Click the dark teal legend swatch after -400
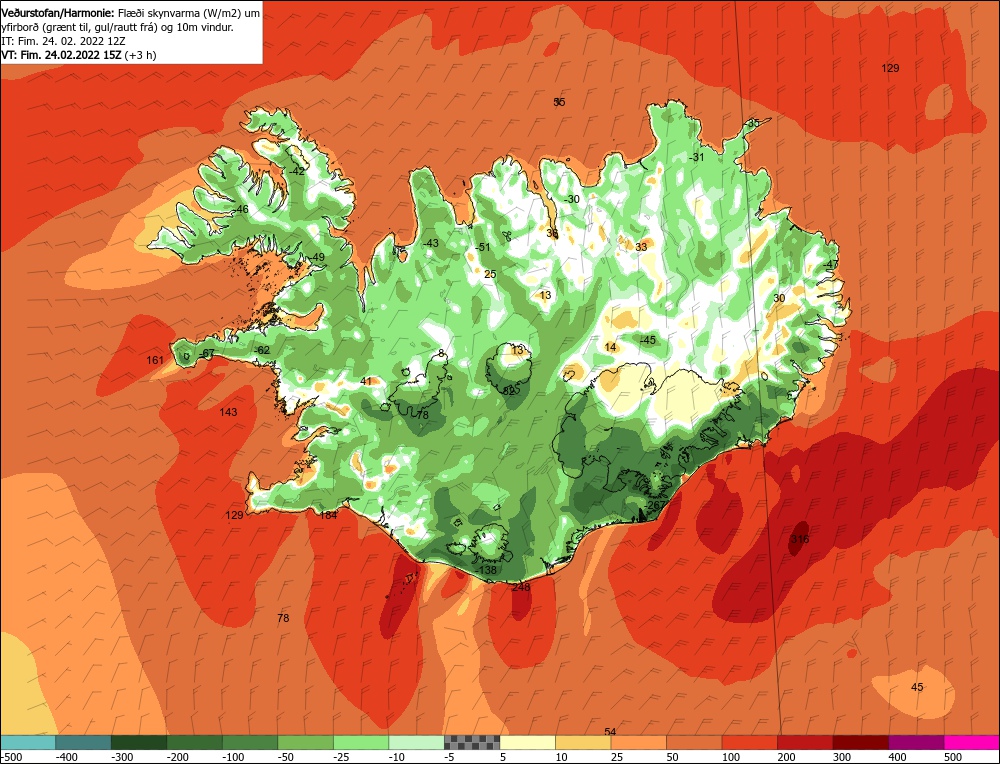This screenshot has width=1000, height=764. point(83,742)
